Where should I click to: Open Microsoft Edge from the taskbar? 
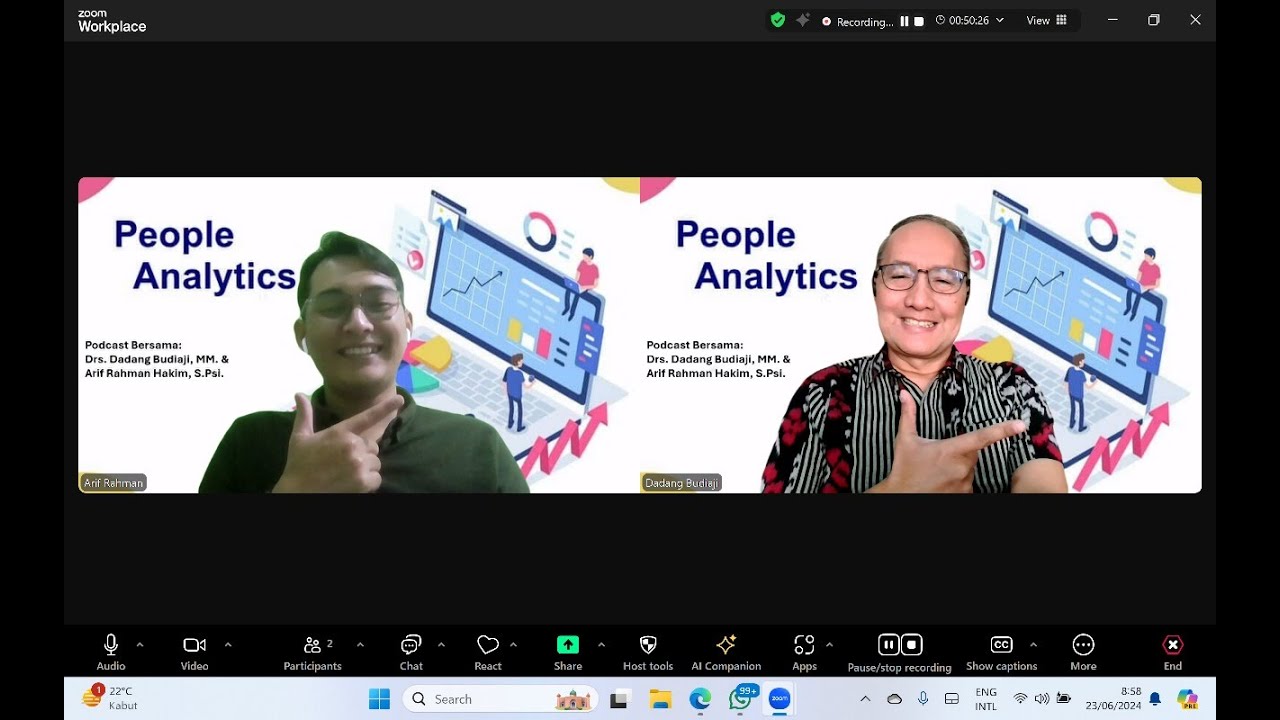click(700, 699)
